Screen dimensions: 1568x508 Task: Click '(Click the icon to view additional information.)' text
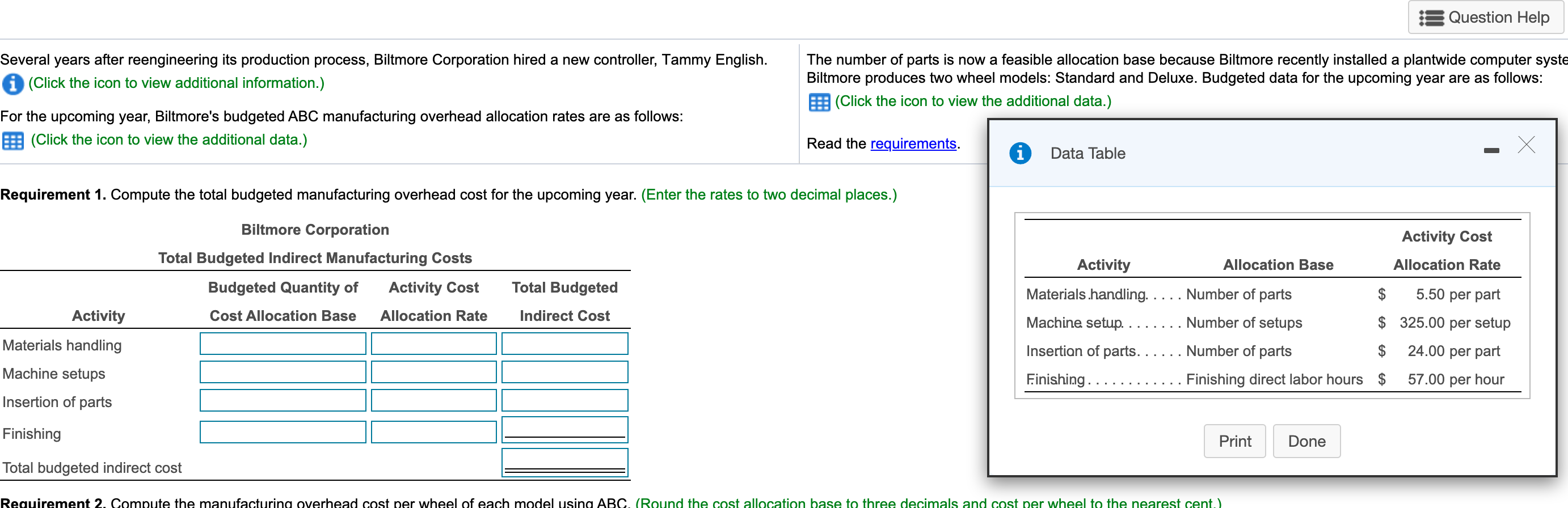pos(176,83)
